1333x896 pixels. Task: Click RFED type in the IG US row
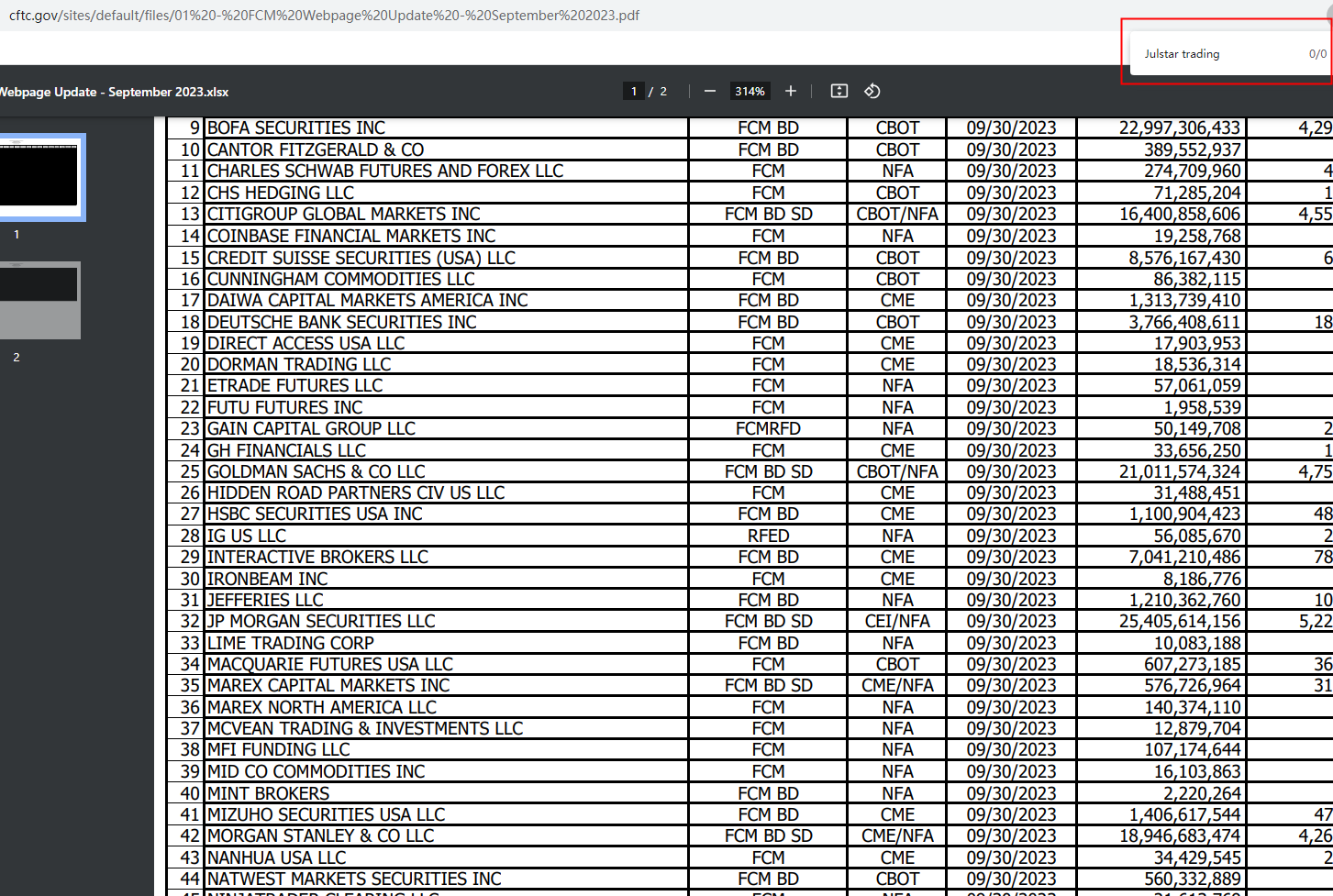coord(769,536)
